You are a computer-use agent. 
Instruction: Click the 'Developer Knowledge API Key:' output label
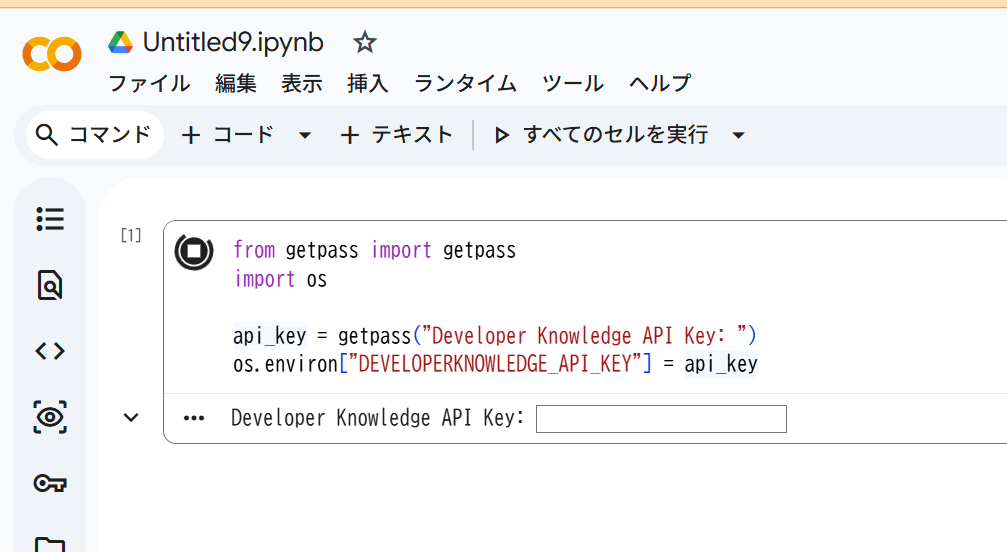378,418
